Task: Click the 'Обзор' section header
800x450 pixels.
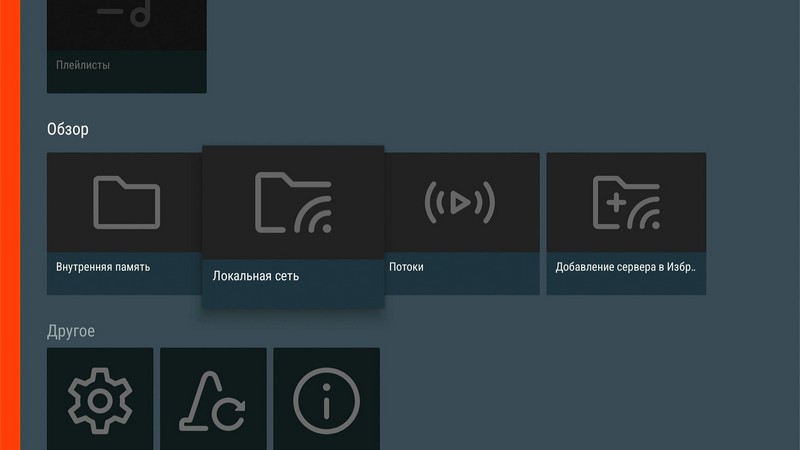Action: coord(68,129)
